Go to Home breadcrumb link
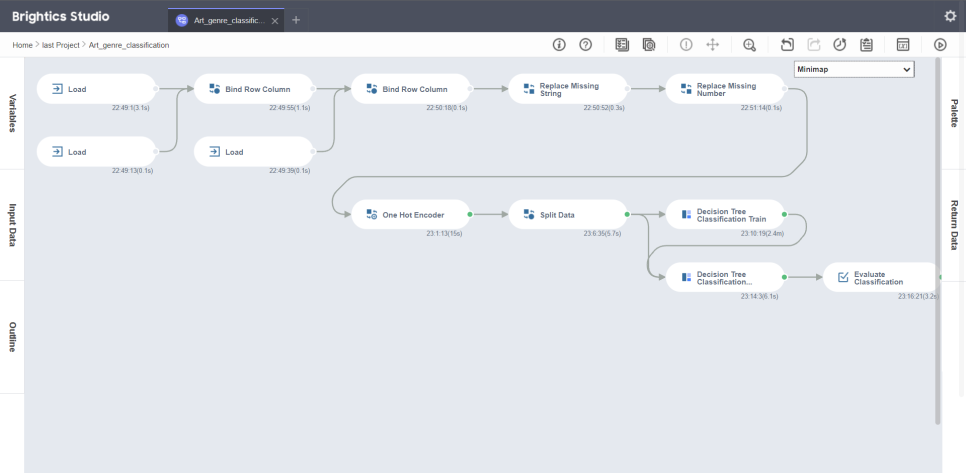Screen dimensions: 966x473 click(22, 45)
